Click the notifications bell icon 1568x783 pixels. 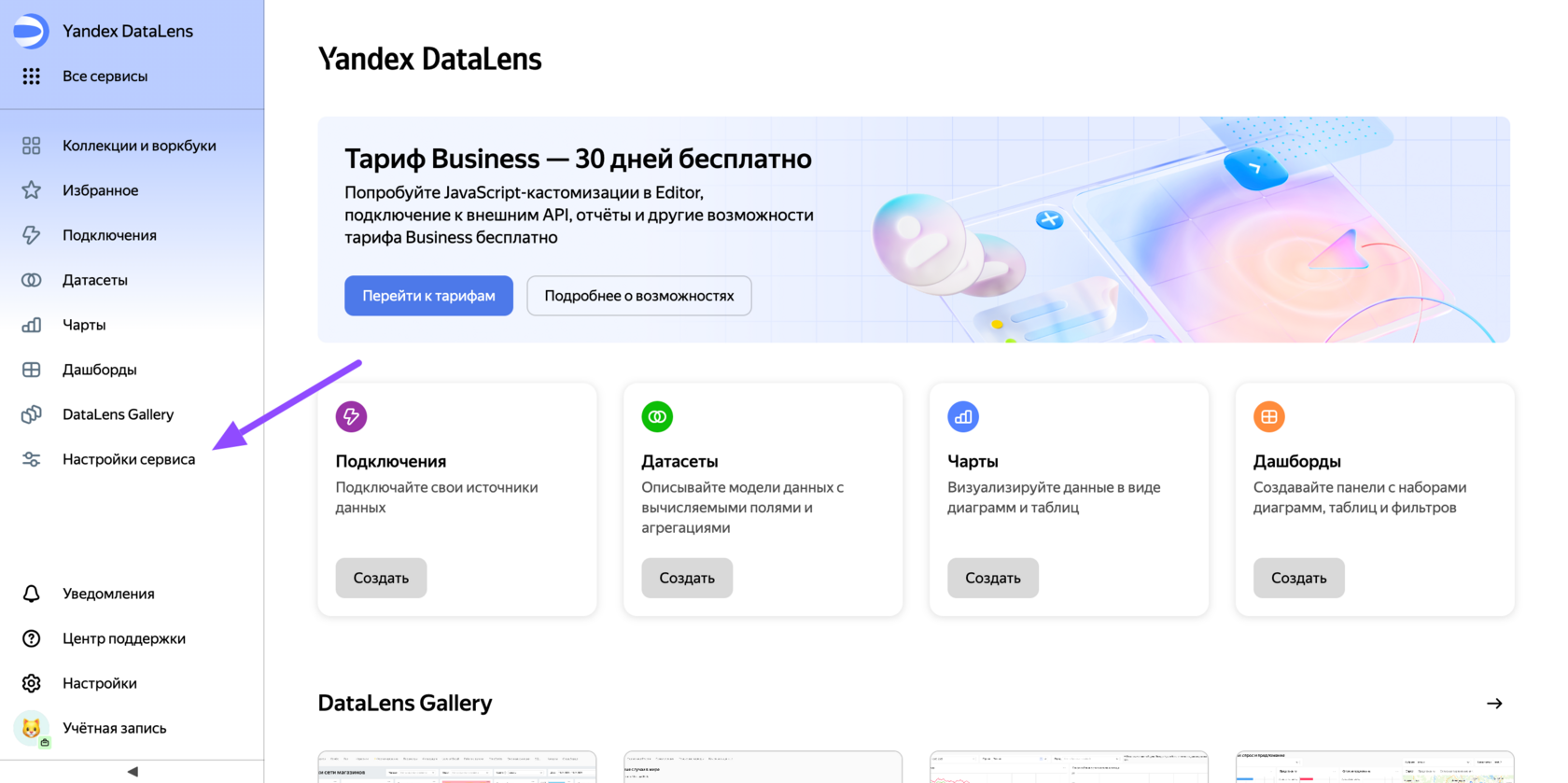[31, 594]
